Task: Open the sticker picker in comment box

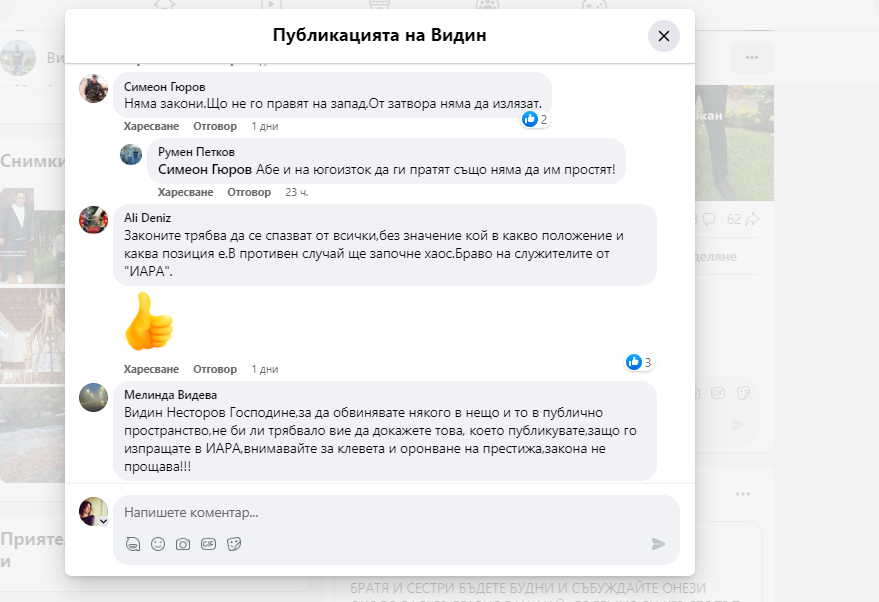Action: (234, 544)
